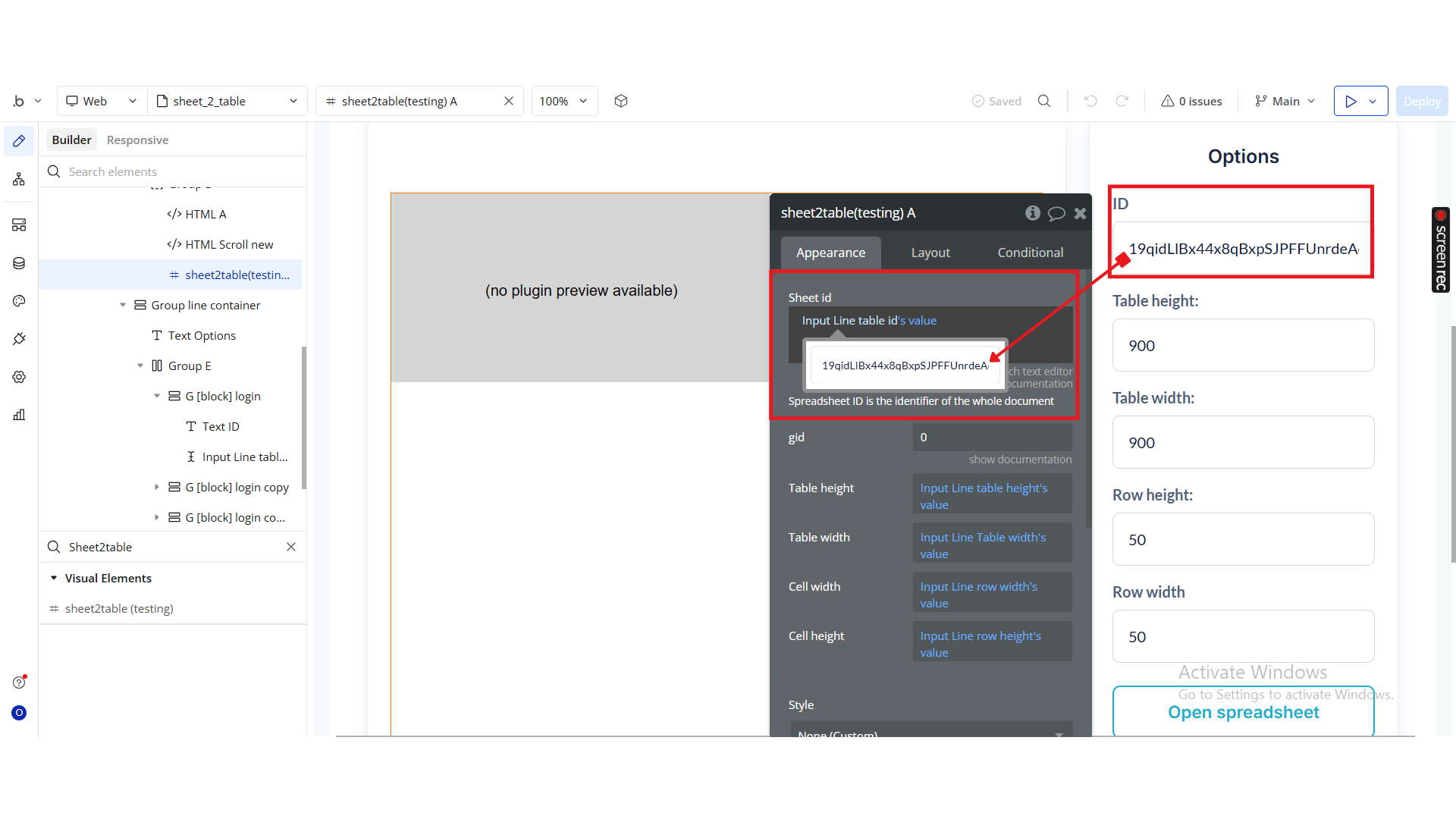Open the Workflow tab in sidebar
Screen dimensions: 1456x819
point(19,179)
